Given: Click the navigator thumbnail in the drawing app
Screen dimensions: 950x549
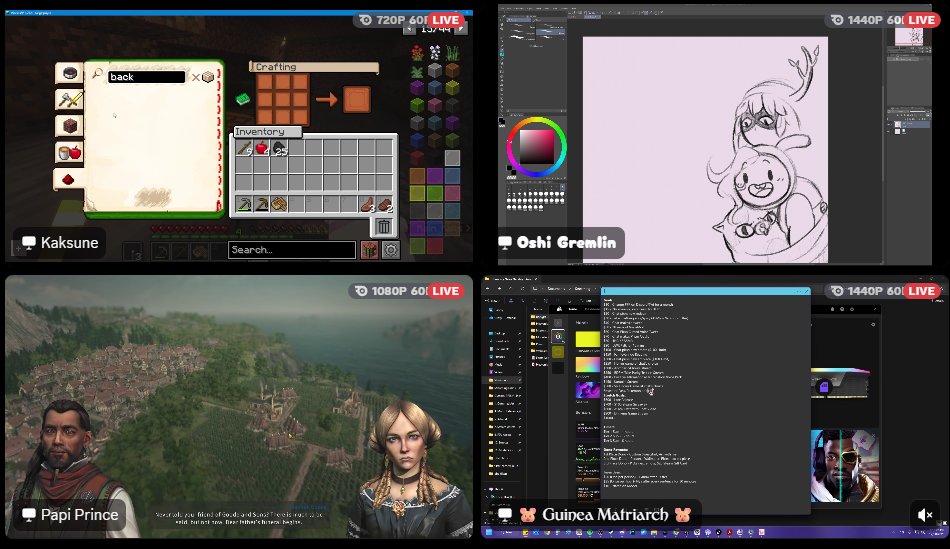Looking at the screenshot, I should (909, 36).
